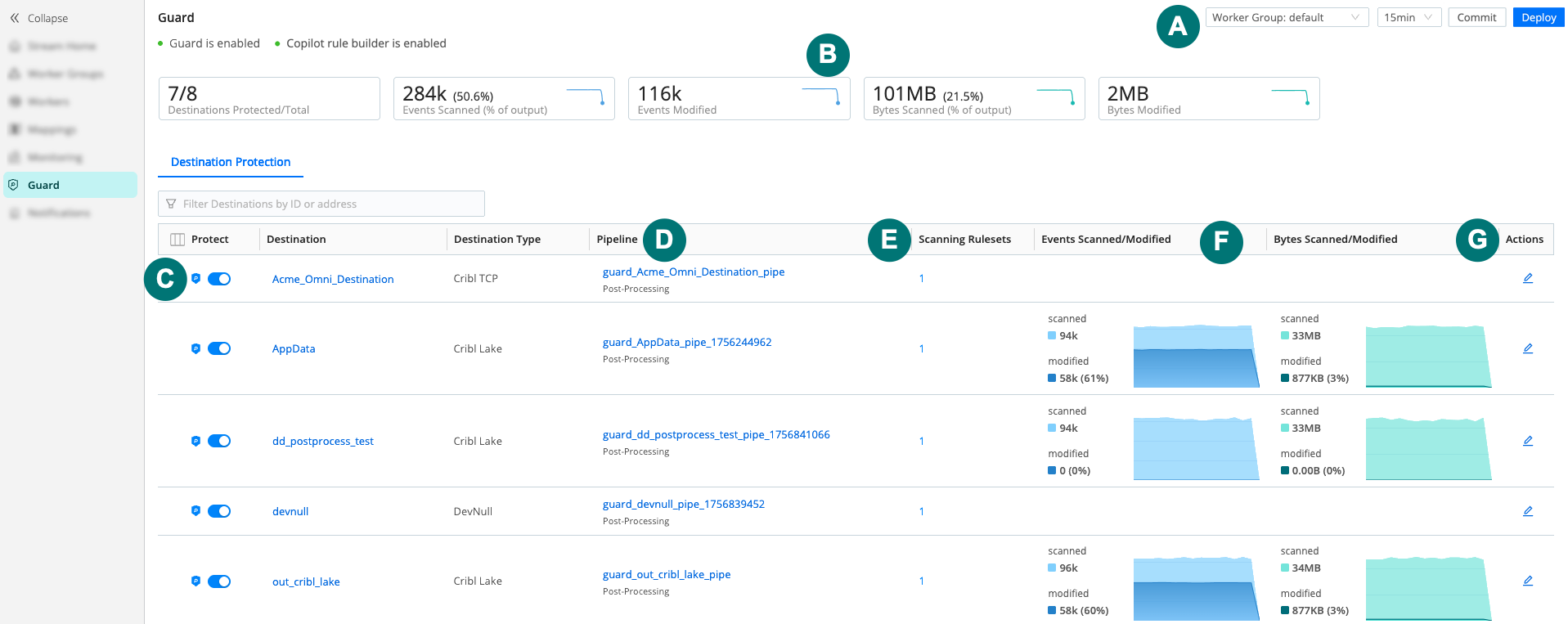1568x624 pixels.
Task: Click the edit pencil icon for AppData
Action: tap(1527, 348)
